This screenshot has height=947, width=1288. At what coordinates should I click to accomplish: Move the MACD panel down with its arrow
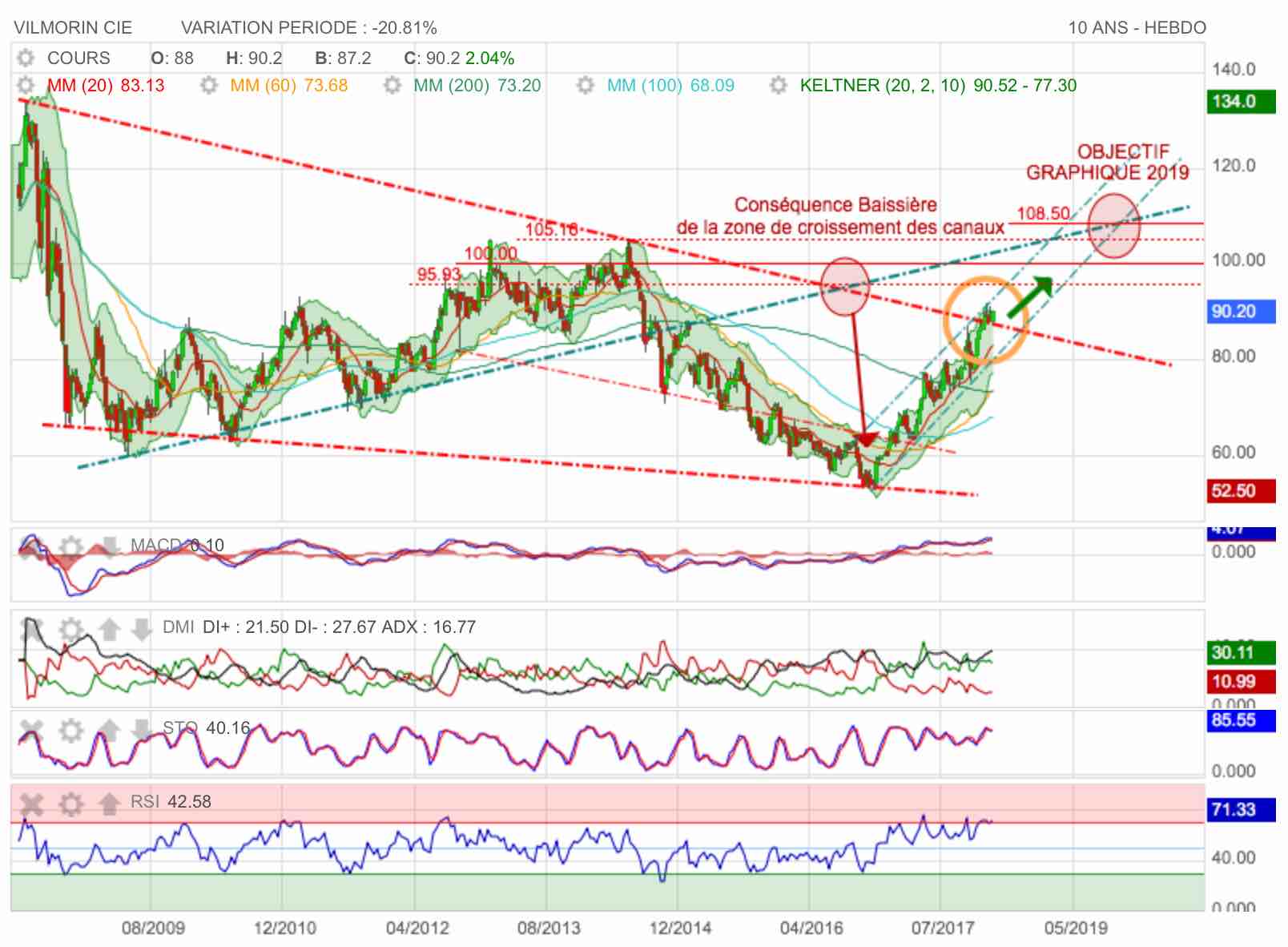tap(108, 547)
